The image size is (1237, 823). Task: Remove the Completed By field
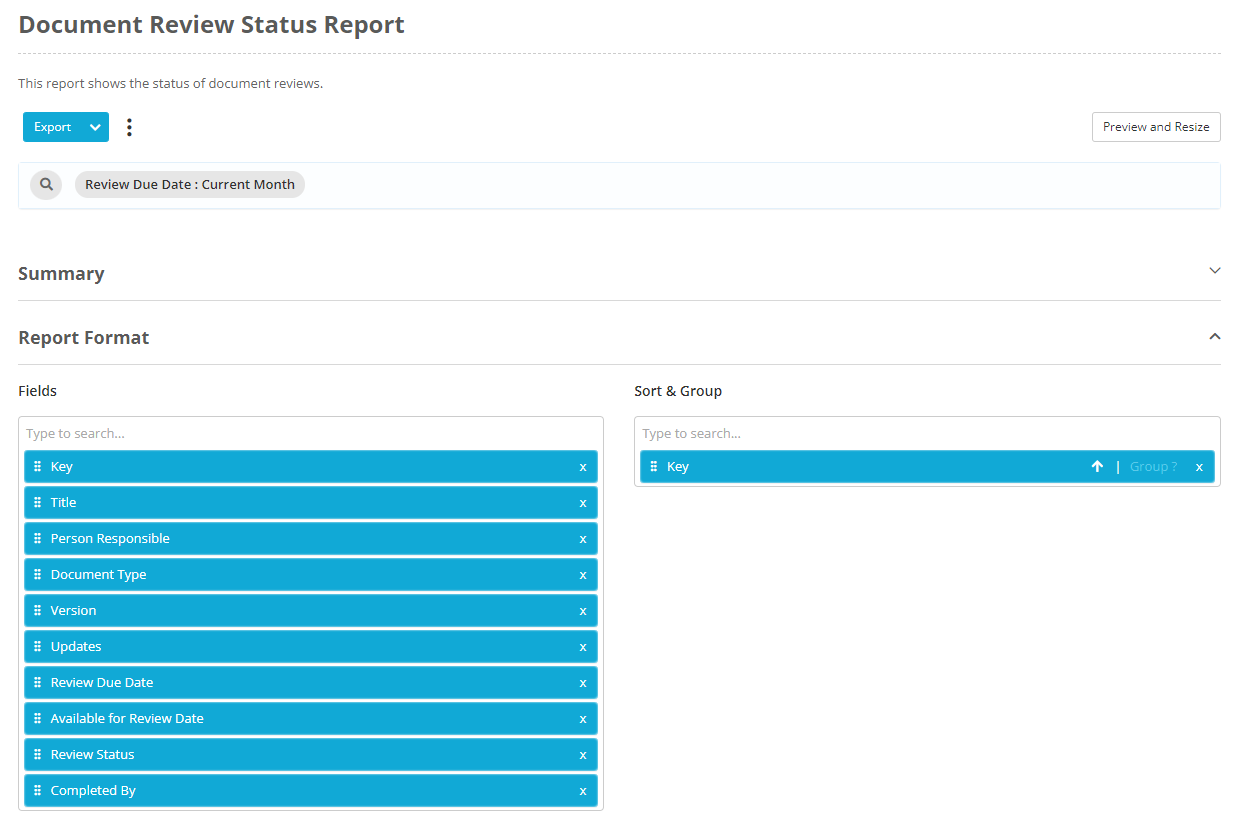[583, 791]
